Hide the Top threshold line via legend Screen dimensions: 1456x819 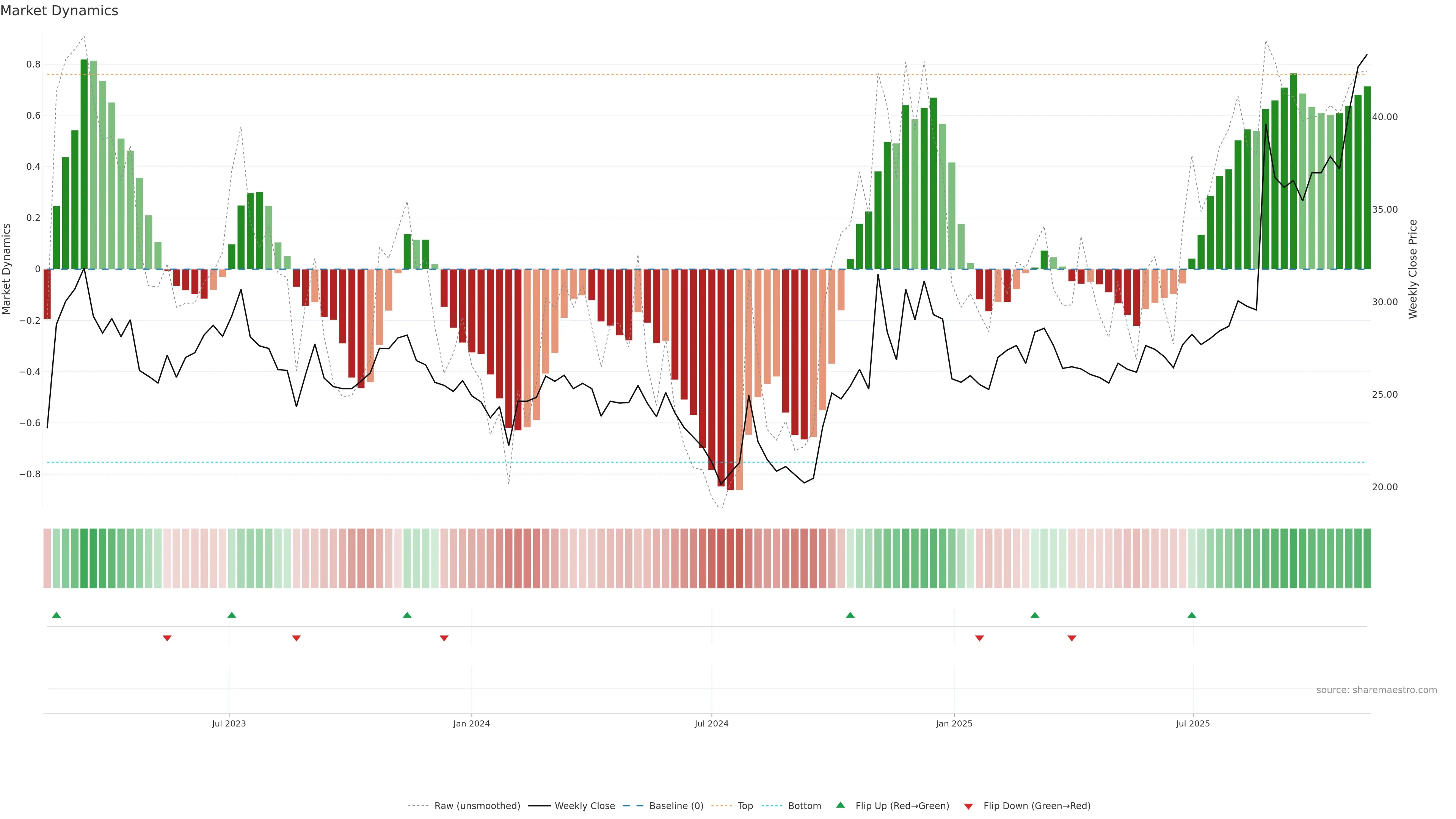click(x=745, y=806)
